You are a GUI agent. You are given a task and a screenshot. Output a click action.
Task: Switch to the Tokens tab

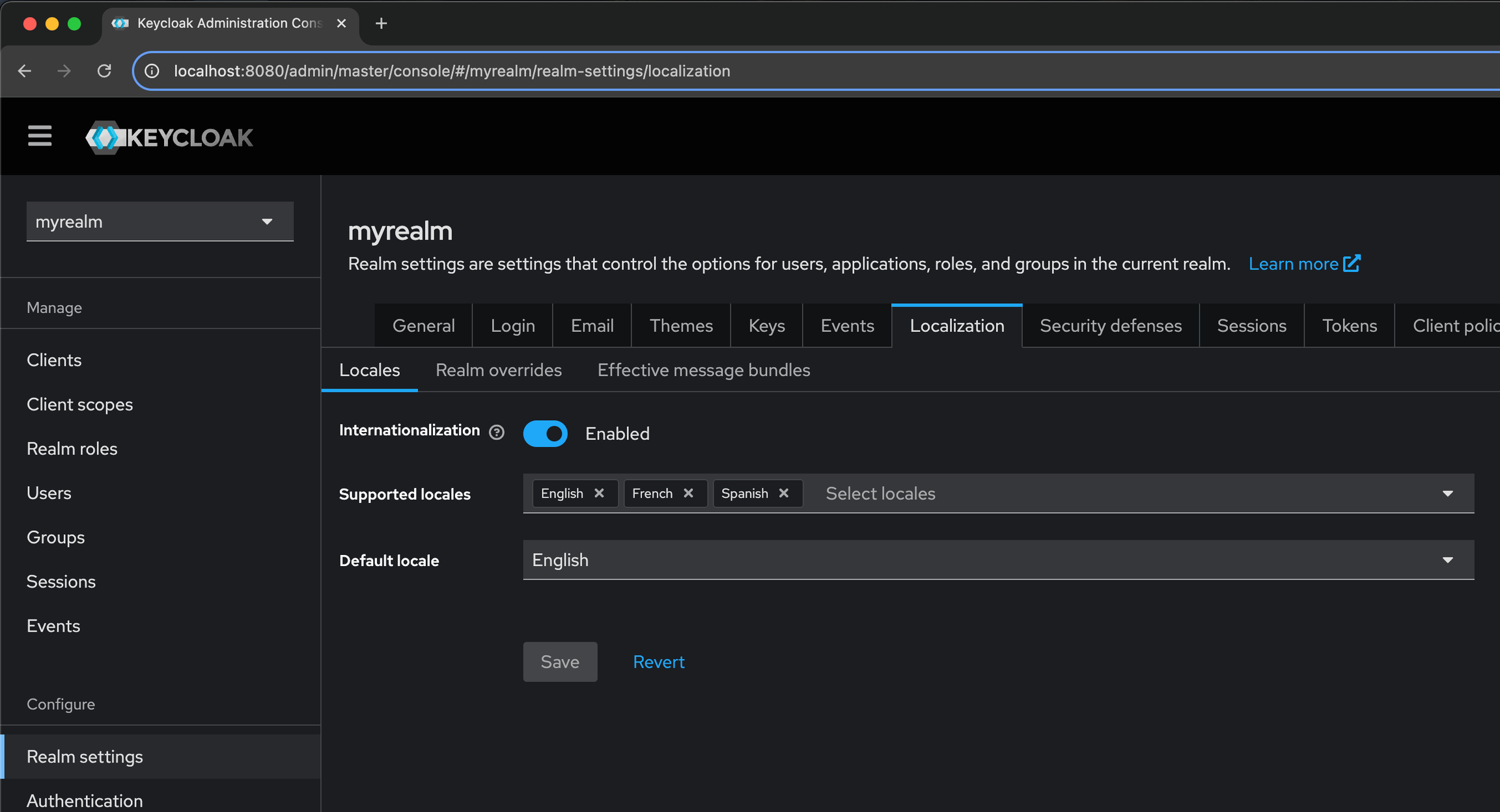(x=1350, y=325)
